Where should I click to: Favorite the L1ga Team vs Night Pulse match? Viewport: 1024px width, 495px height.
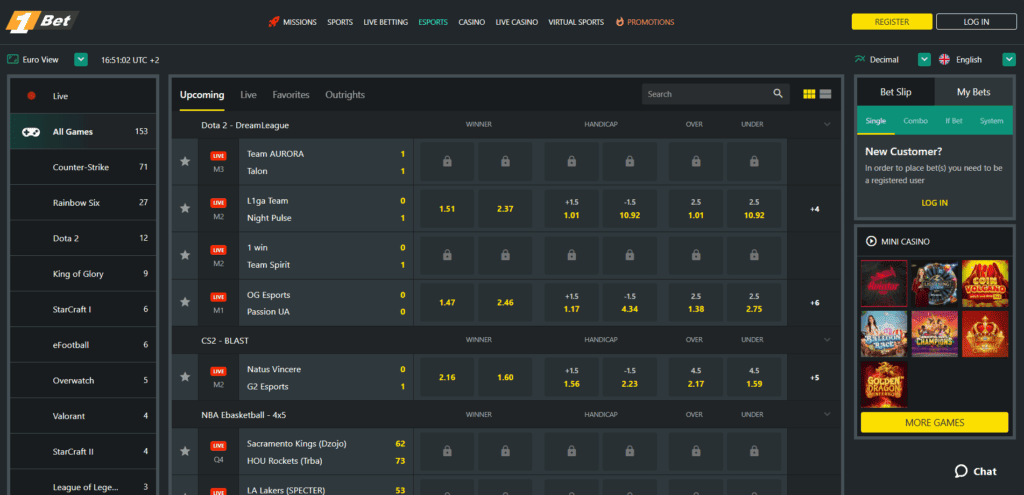[x=185, y=208]
